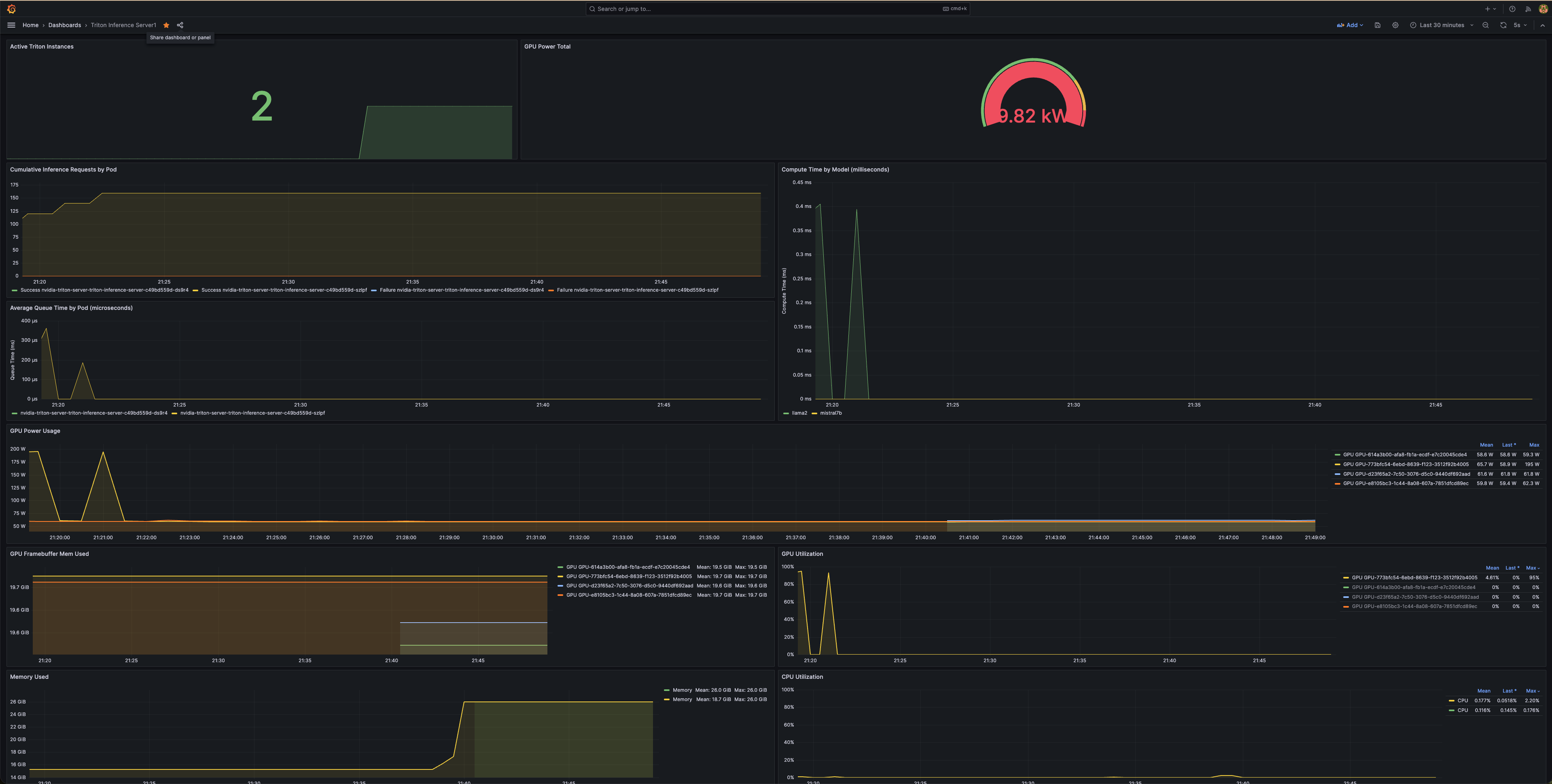Open the Active Triton Instances panel title menu
The height and width of the screenshot is (784, 1552).
(42, 47)
